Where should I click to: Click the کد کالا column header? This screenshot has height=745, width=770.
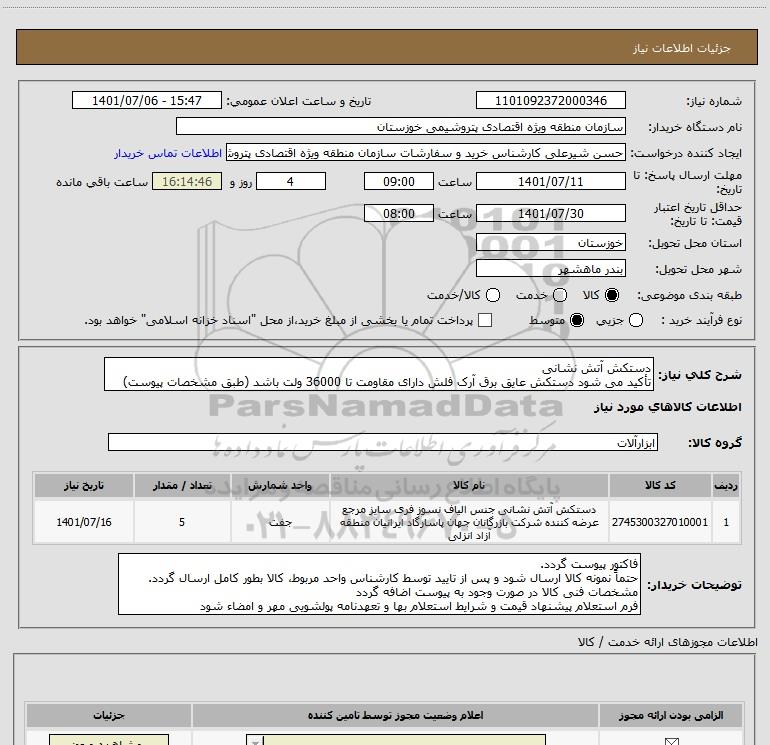click(660, 486)
